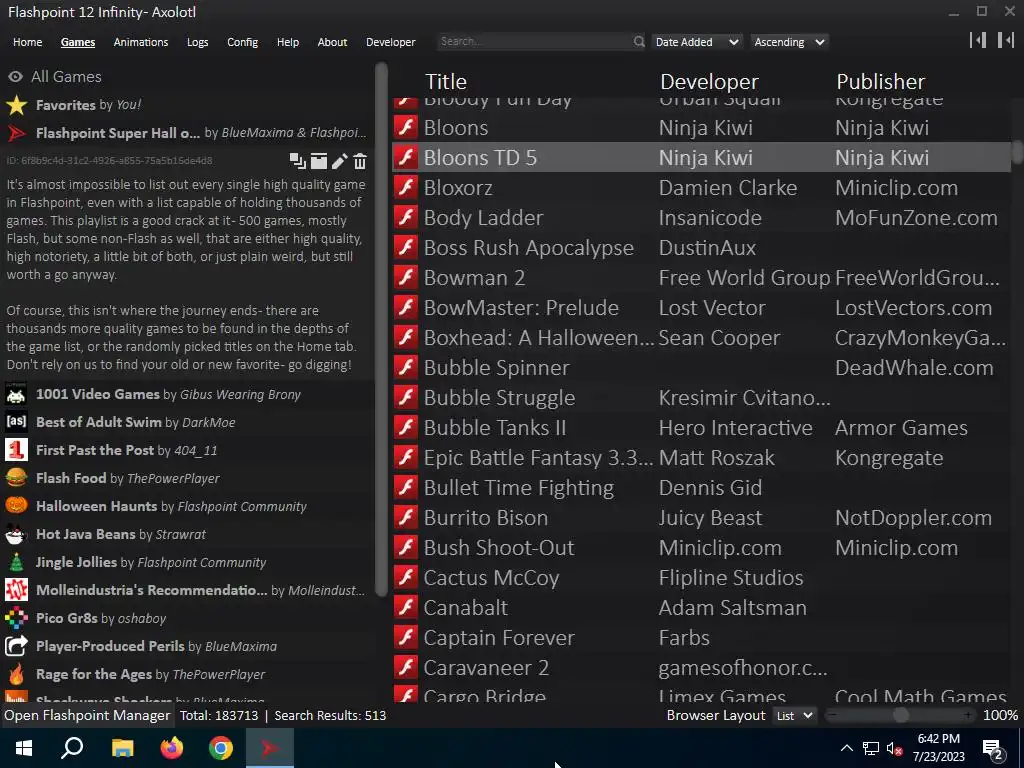Click Open Flashpoint Manager button
Viewport: 1024px width, 768px height.
(x=87, y=716)
